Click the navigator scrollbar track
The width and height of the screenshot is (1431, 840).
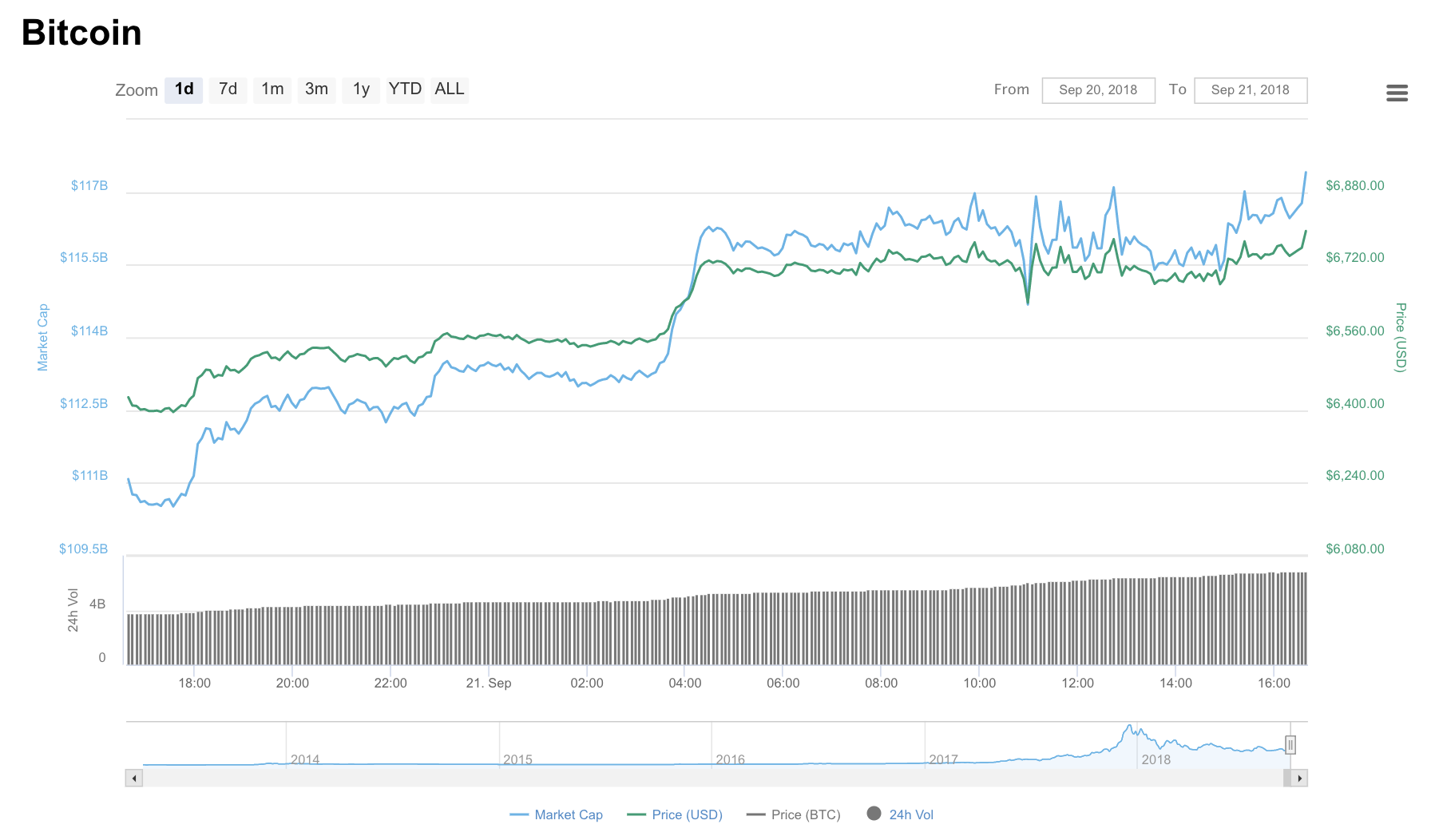(712, 779)
